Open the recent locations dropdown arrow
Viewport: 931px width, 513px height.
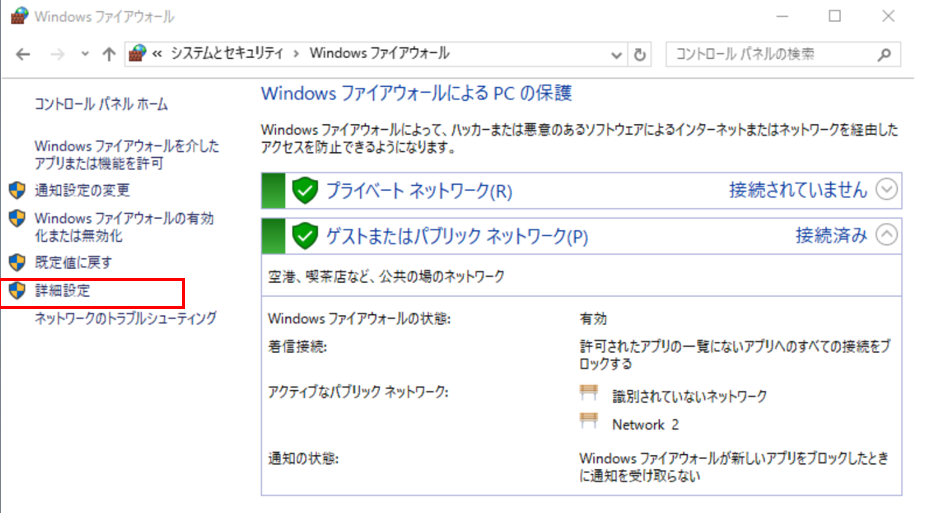coord(85,54)
